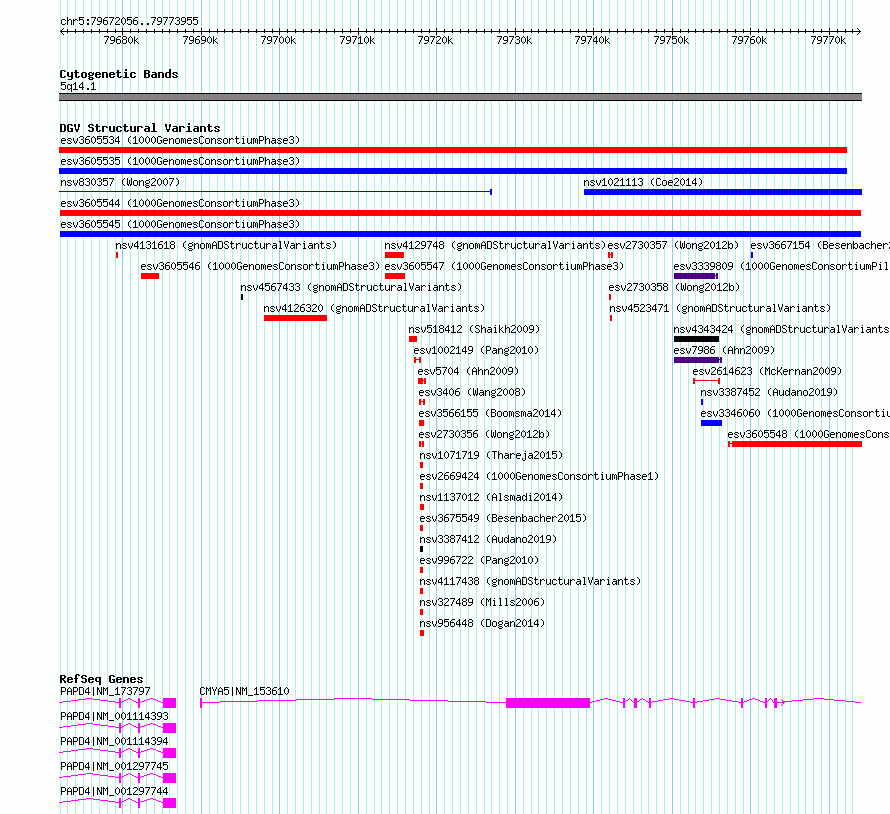
Task: Click the esv3605535 blue variant bar
Action: pos(453,171)
